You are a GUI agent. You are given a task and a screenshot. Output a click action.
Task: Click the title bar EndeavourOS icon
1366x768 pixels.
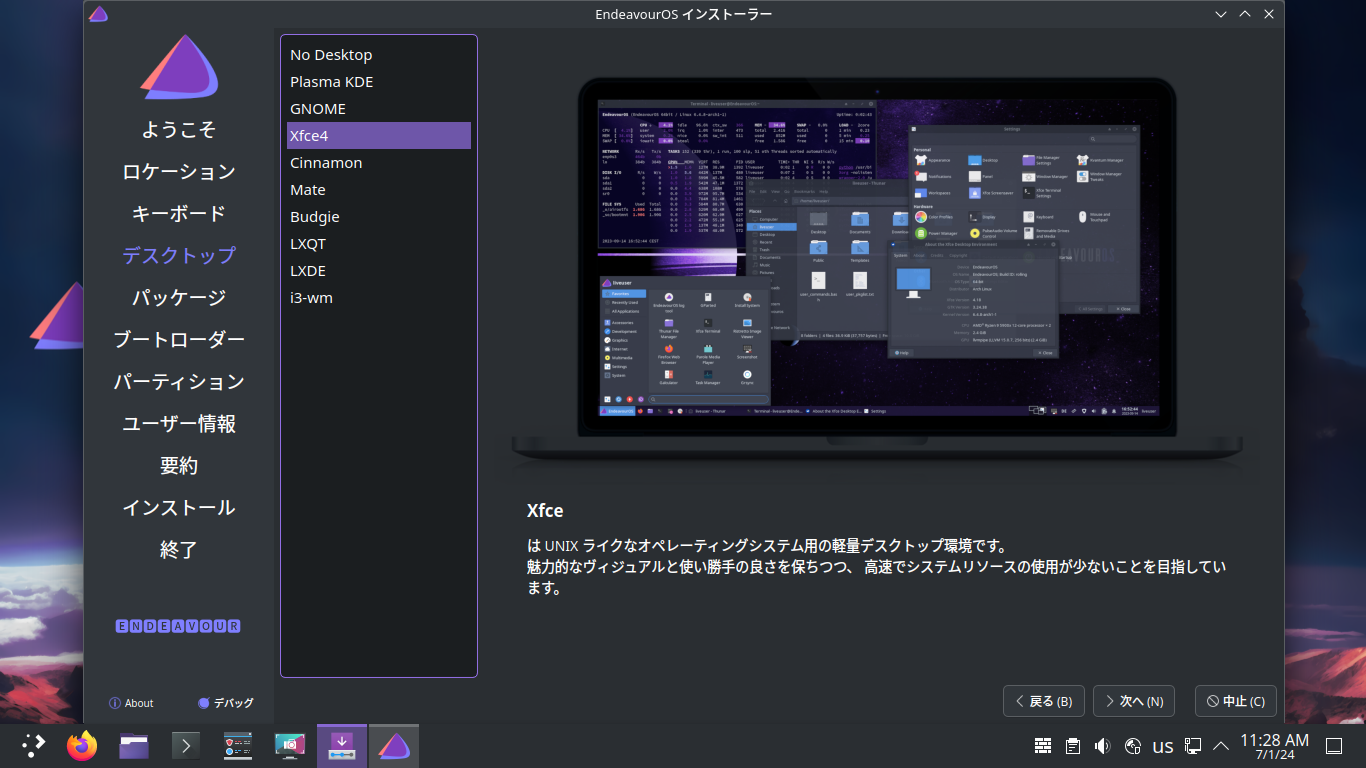click(98, 14)
